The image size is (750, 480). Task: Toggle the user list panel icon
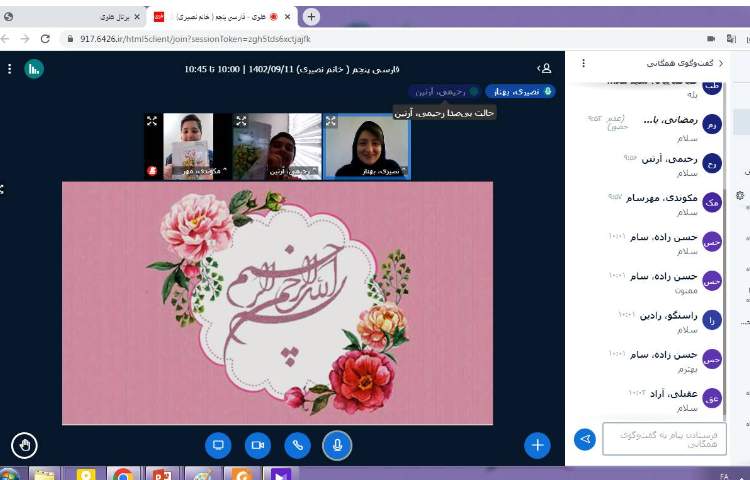(x=544, y=68)
